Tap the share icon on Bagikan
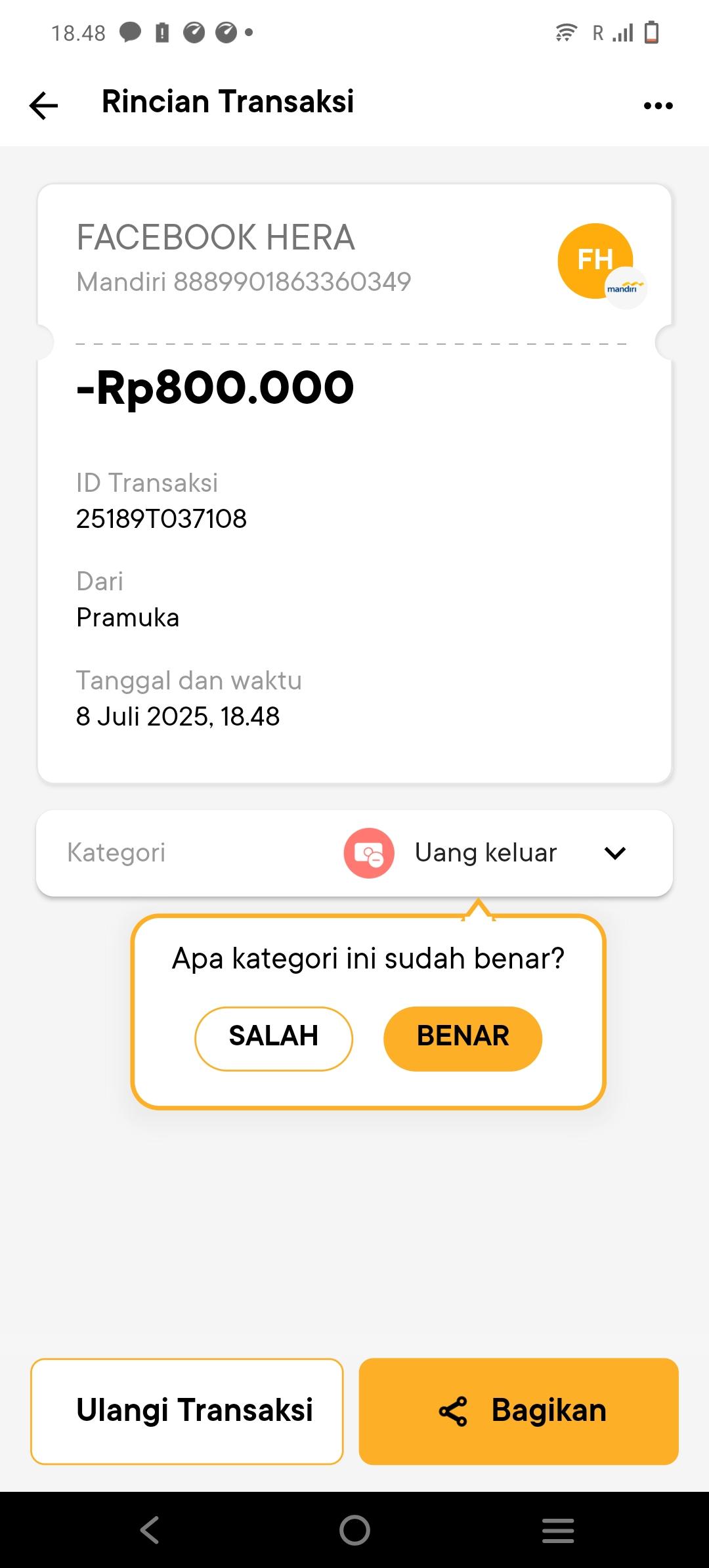This screenshot has width=709, height=1568. tap(453, 1411)
